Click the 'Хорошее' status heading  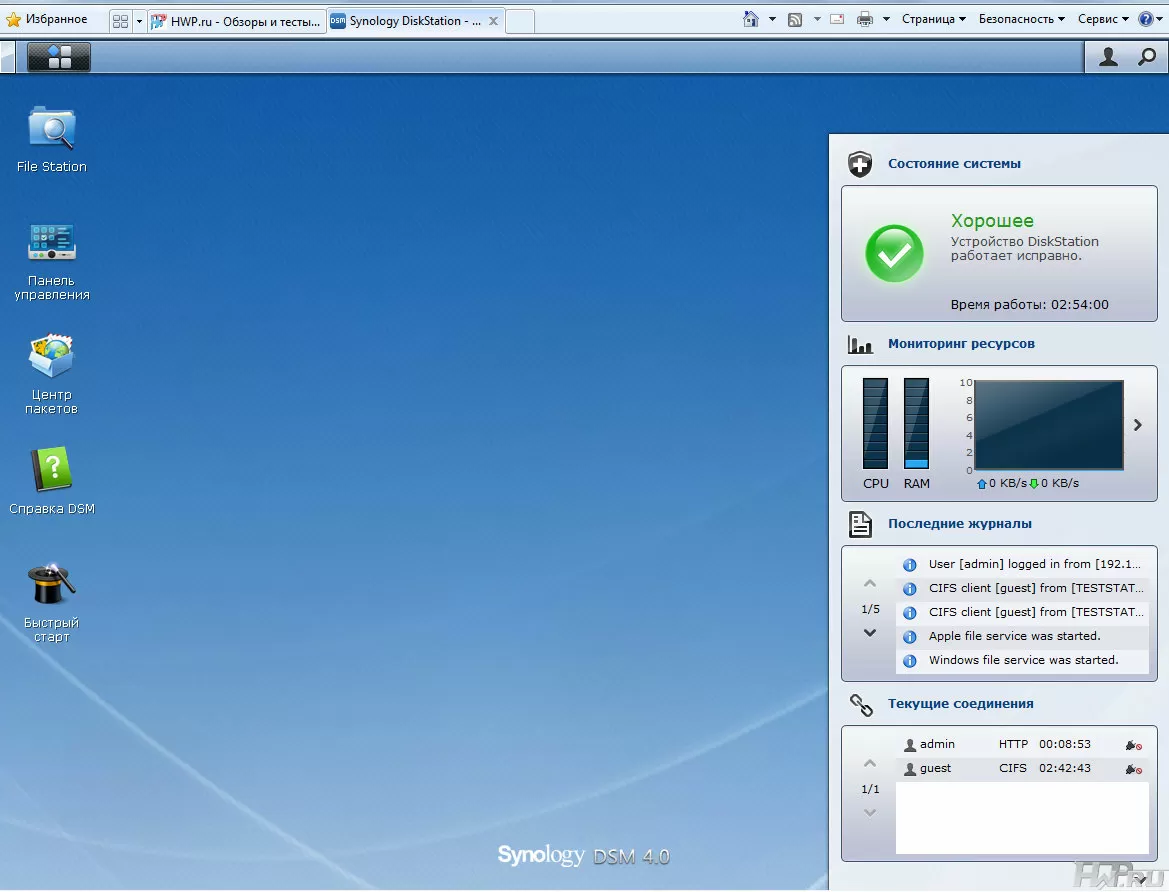pyautogui.click(x=992, y=222)
